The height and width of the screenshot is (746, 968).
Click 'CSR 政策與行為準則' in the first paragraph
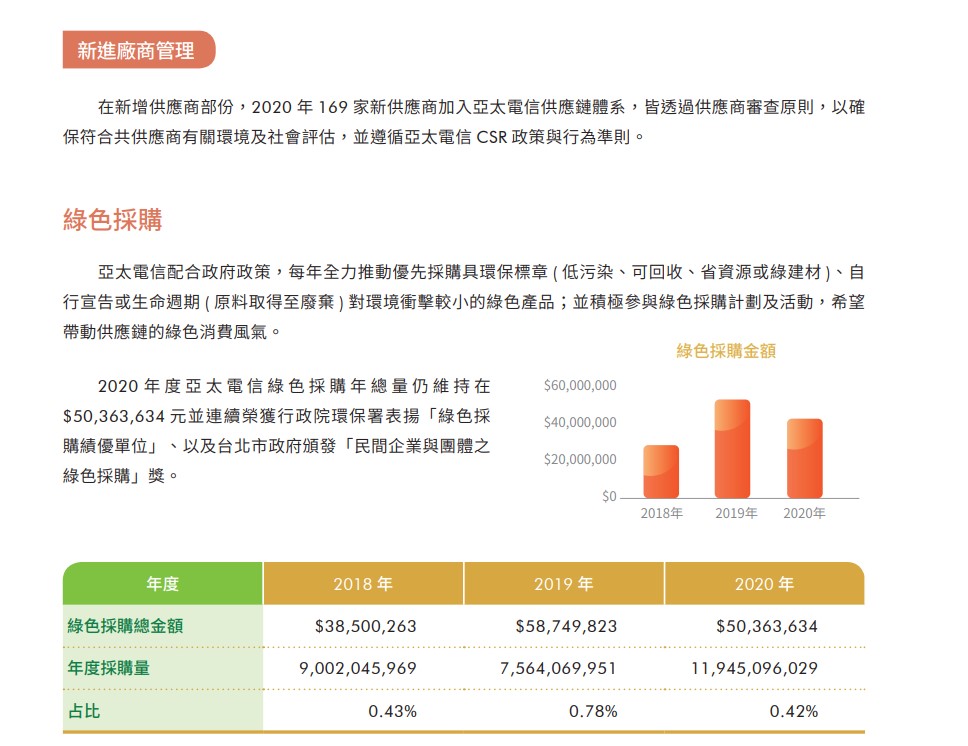pos(553,137)
